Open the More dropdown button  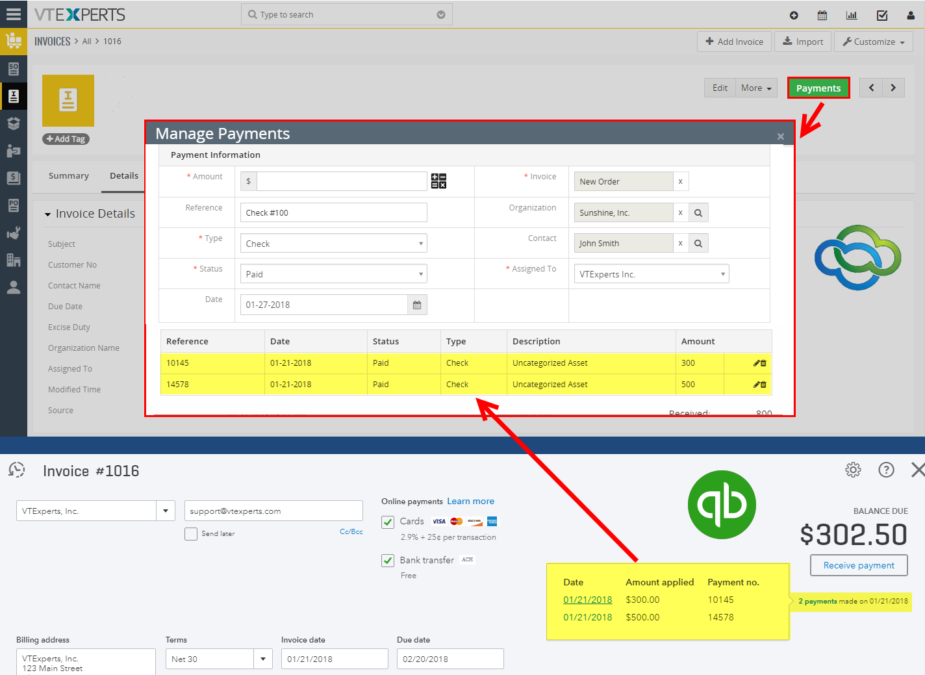pyautogui.click(x=756, y=88)
